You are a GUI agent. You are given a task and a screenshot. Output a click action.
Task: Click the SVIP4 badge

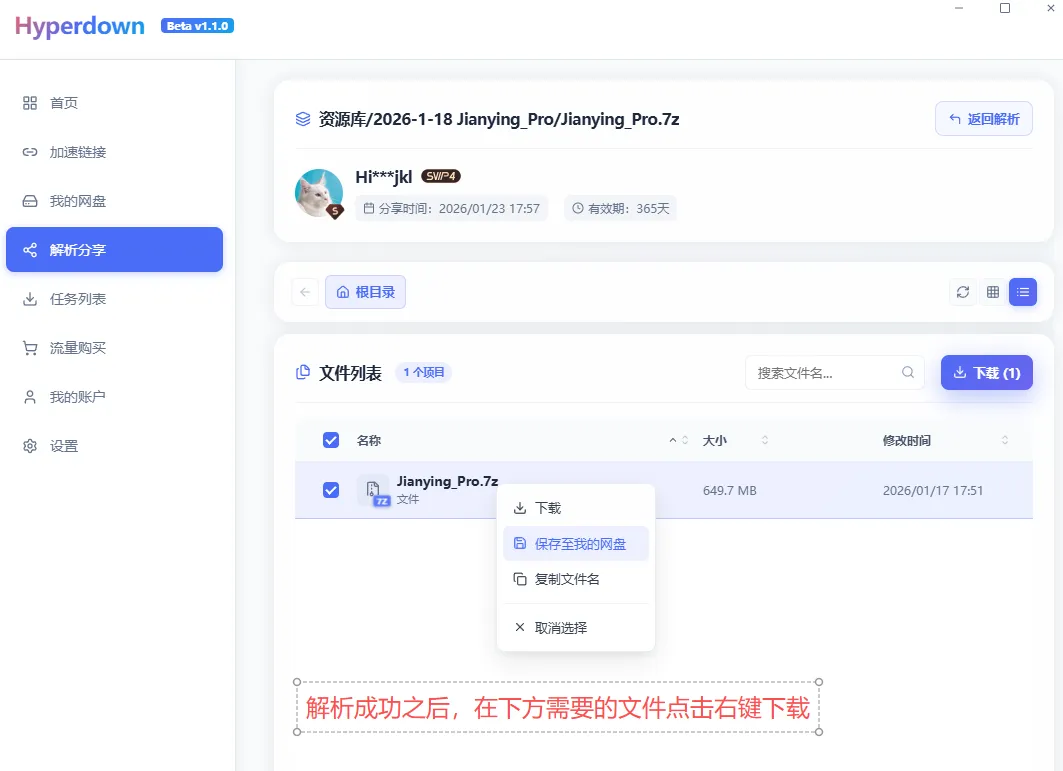click(441, 176)
